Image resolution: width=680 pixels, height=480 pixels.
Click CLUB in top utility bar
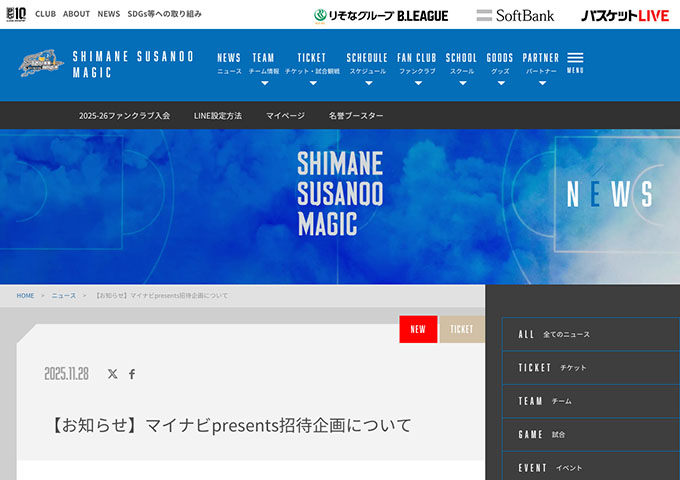(46, 14)
